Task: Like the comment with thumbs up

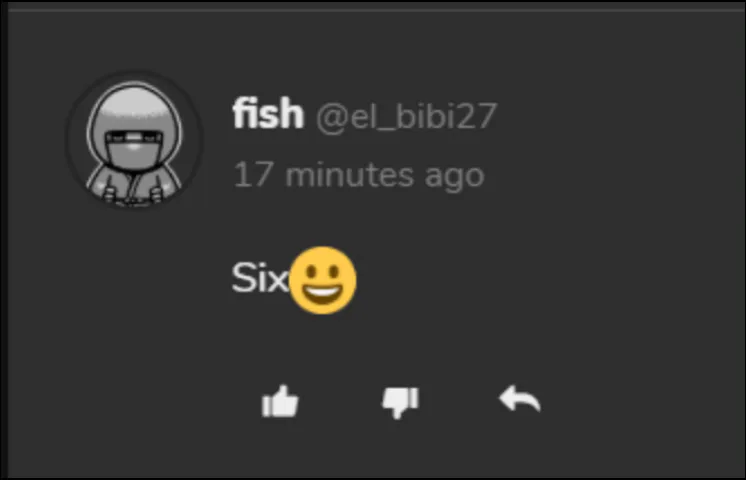Action: point(280,402)
